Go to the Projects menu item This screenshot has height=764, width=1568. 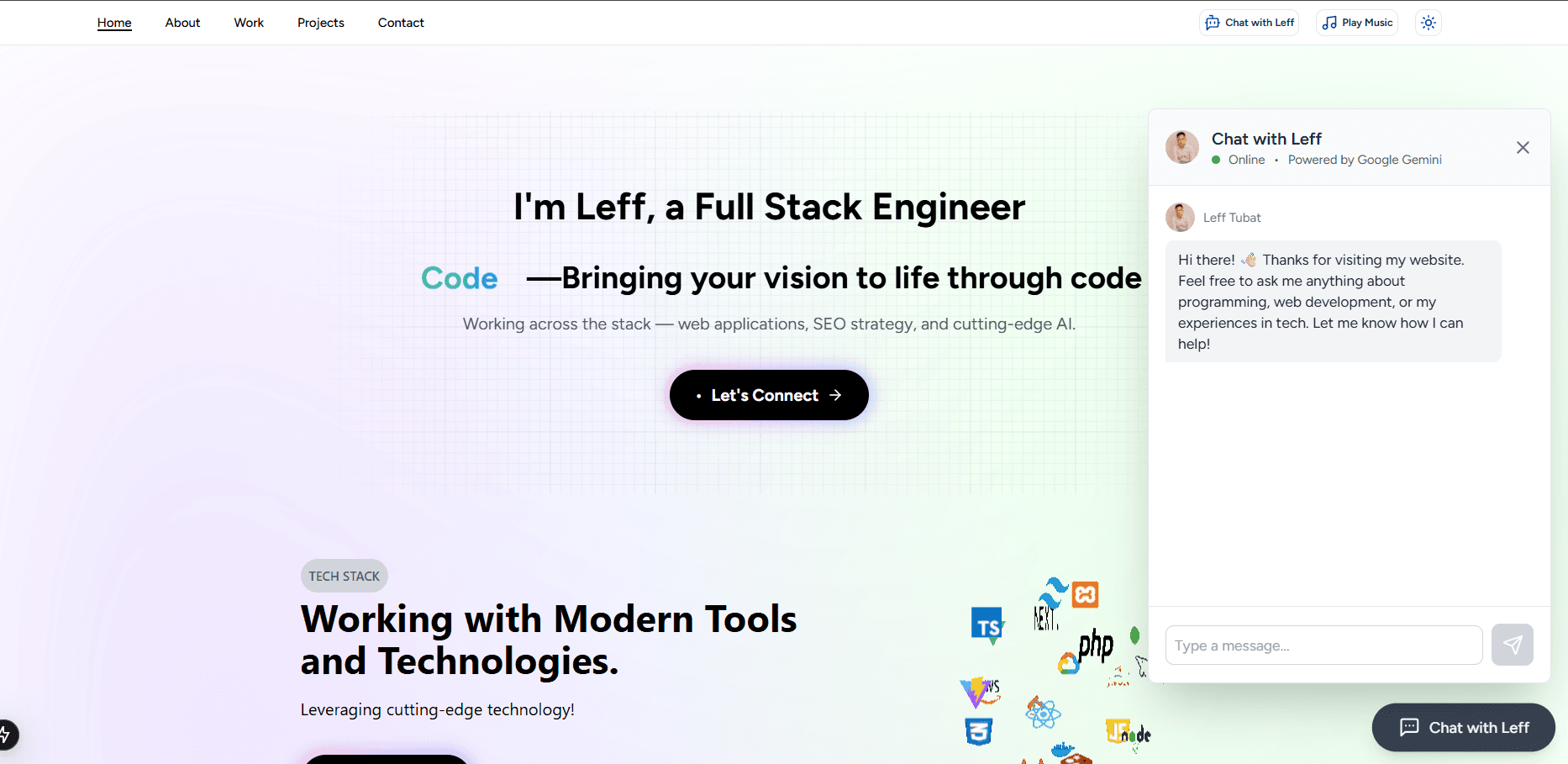point(320,23)
